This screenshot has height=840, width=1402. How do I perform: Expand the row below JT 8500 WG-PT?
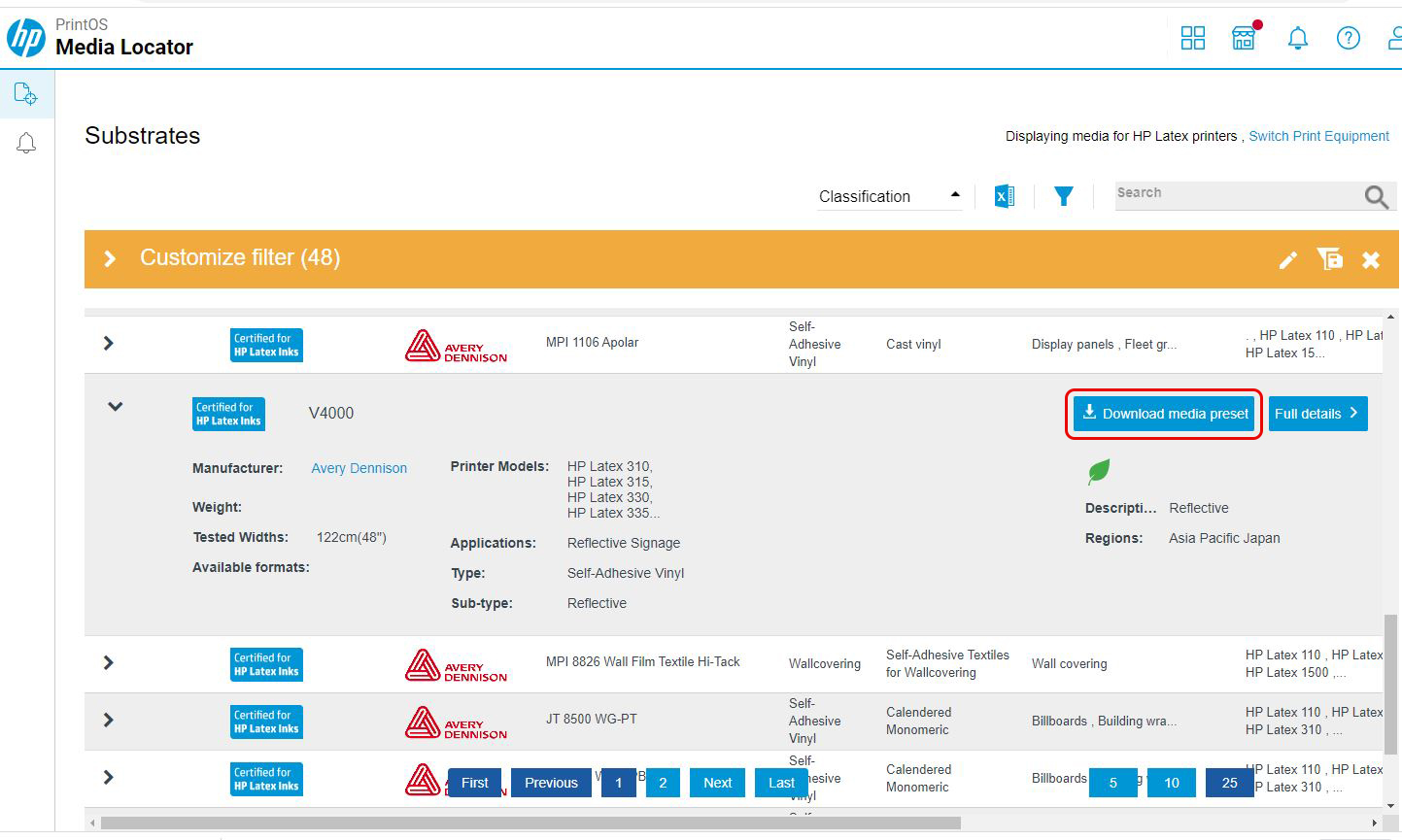coord(109,777)
